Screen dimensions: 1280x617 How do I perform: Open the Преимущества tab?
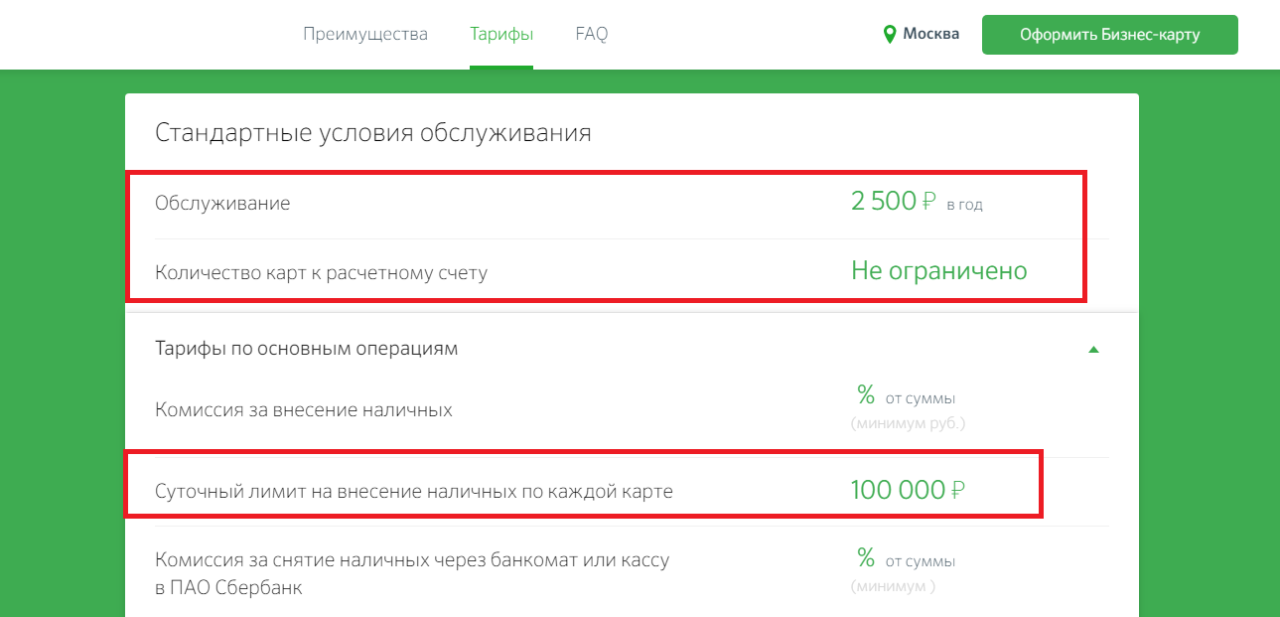tap(365, 34)
